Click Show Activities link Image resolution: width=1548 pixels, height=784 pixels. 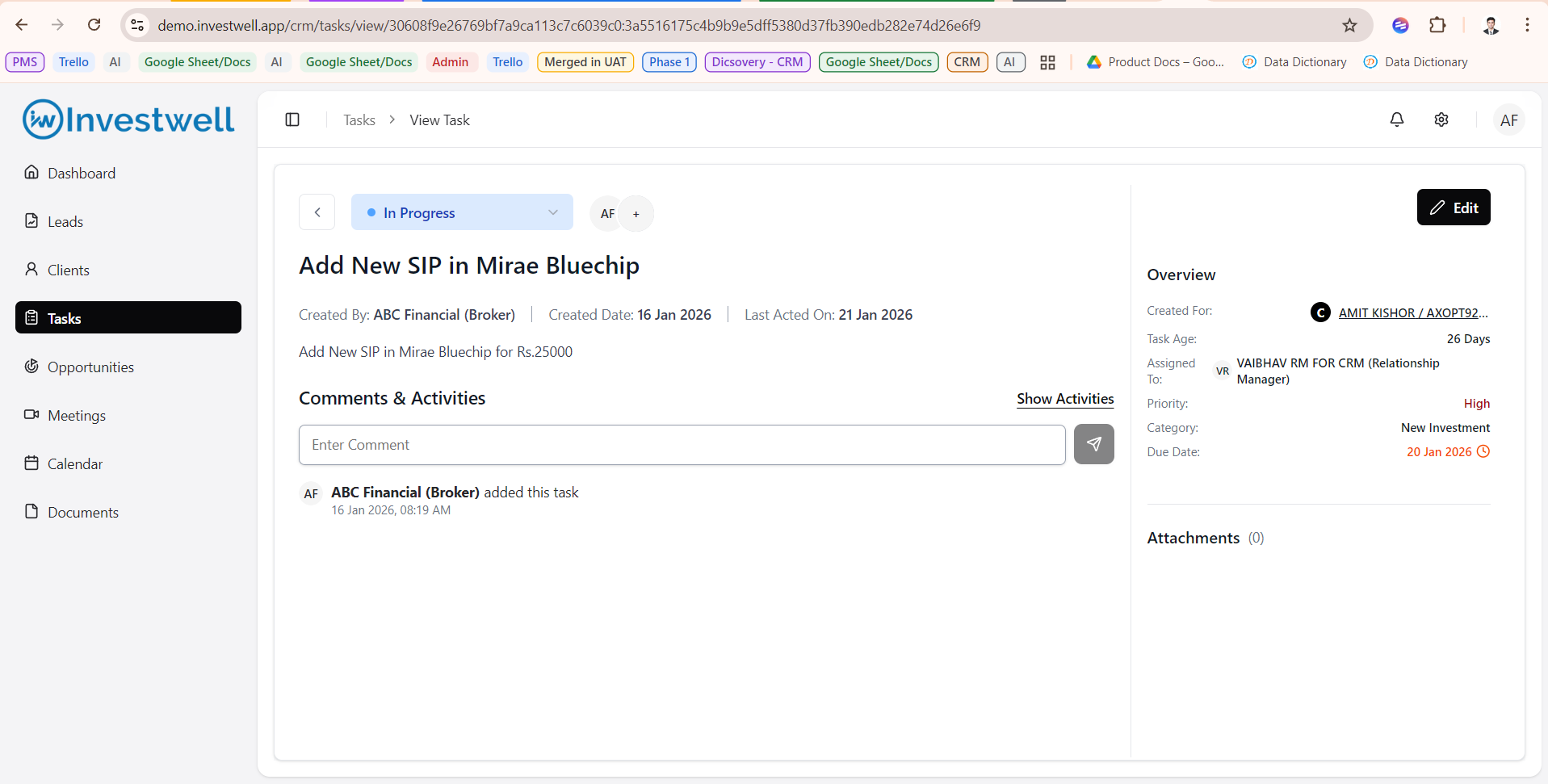tap(1065, 399)
